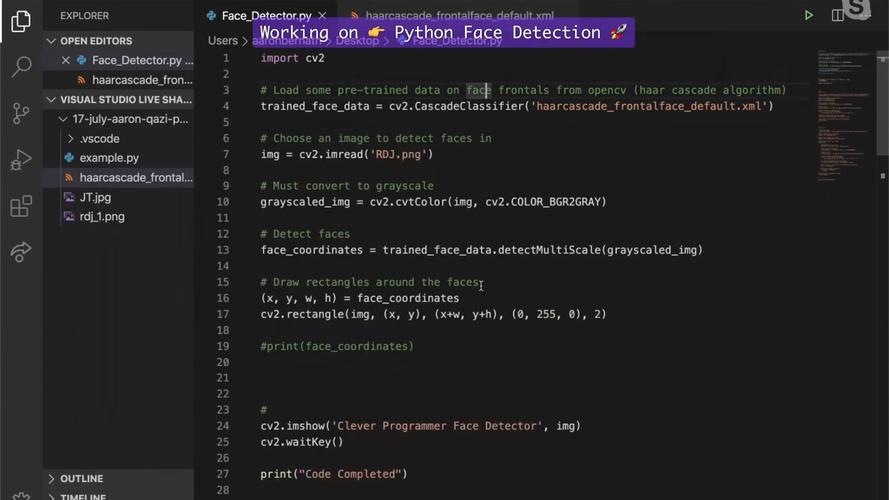Click the Python icon of example.py
This screenshot has height=500, width=889.
tap(69, 158)
